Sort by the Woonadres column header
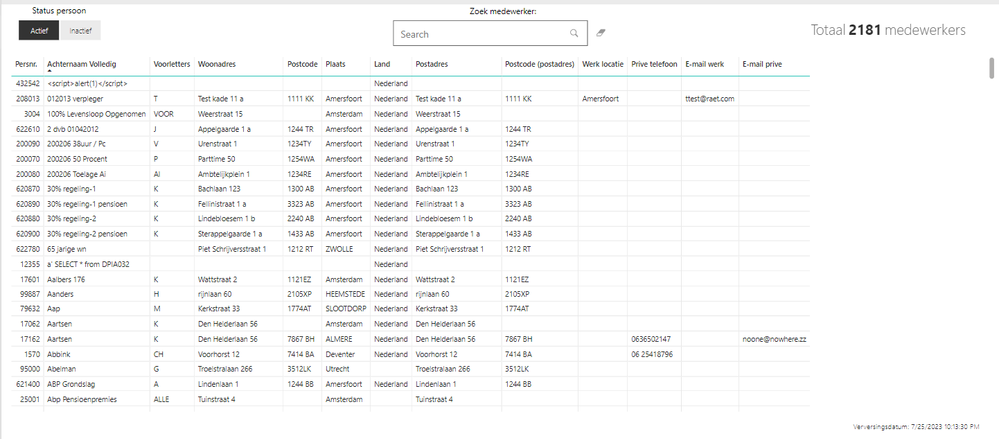Image resolution: width=999 pixels, height=439 pixels. click(215, 64)
